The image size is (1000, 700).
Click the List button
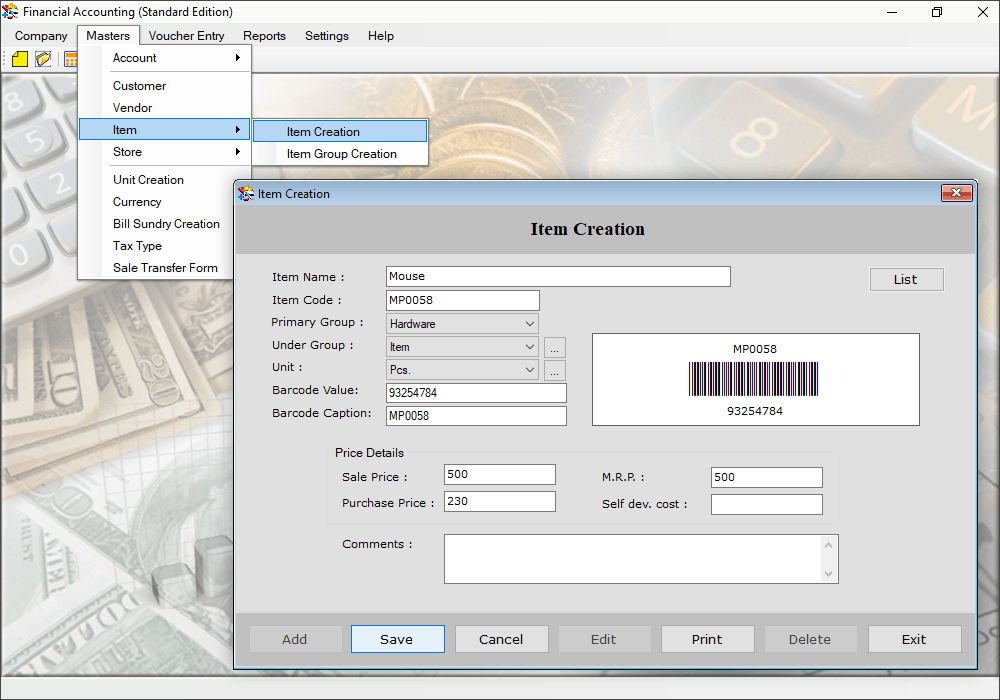coord(906,279)
